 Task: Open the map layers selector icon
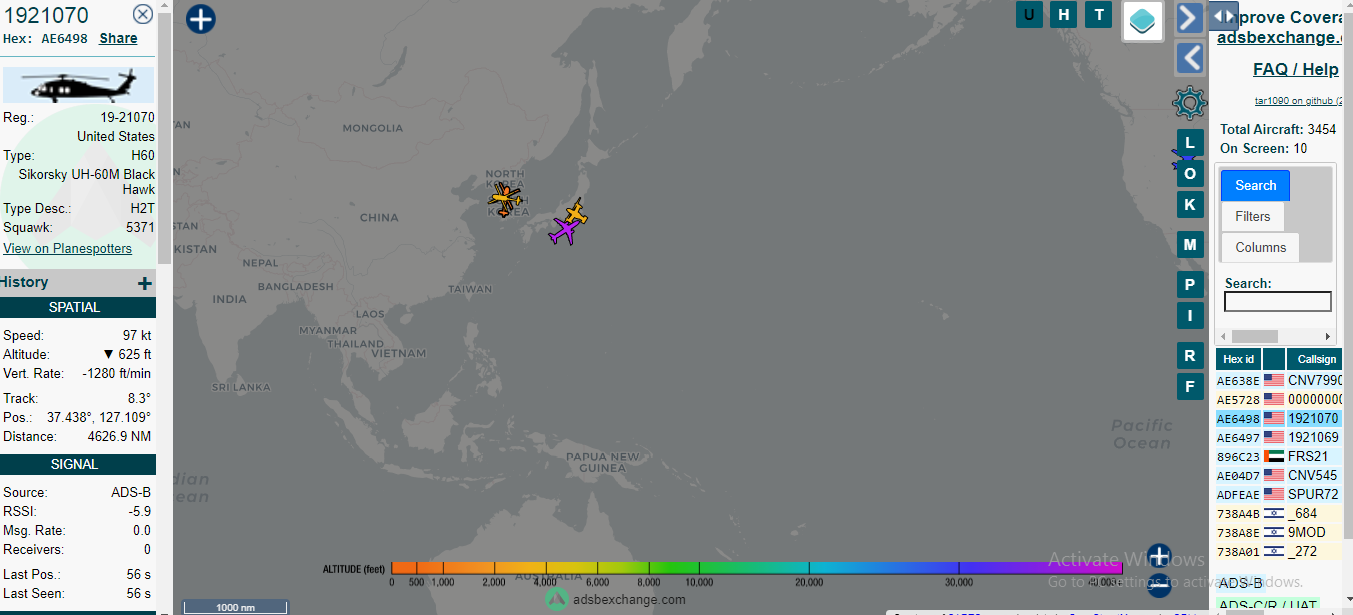(1143, 21)
